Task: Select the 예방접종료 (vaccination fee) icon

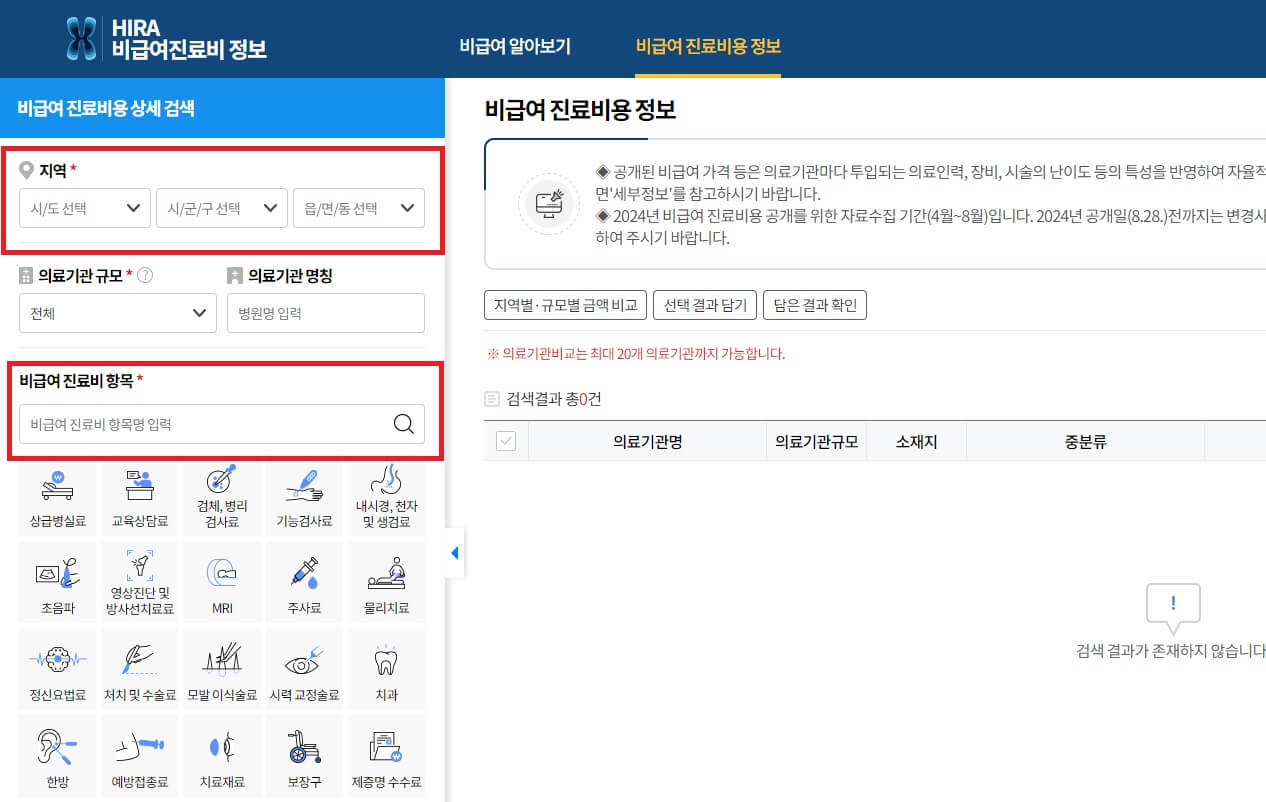Action: [x=139, y=755]
